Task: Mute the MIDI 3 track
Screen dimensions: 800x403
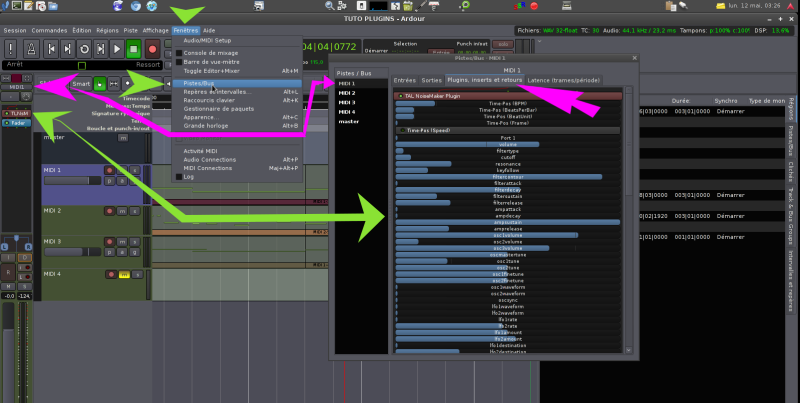Action: pos(122,241)
